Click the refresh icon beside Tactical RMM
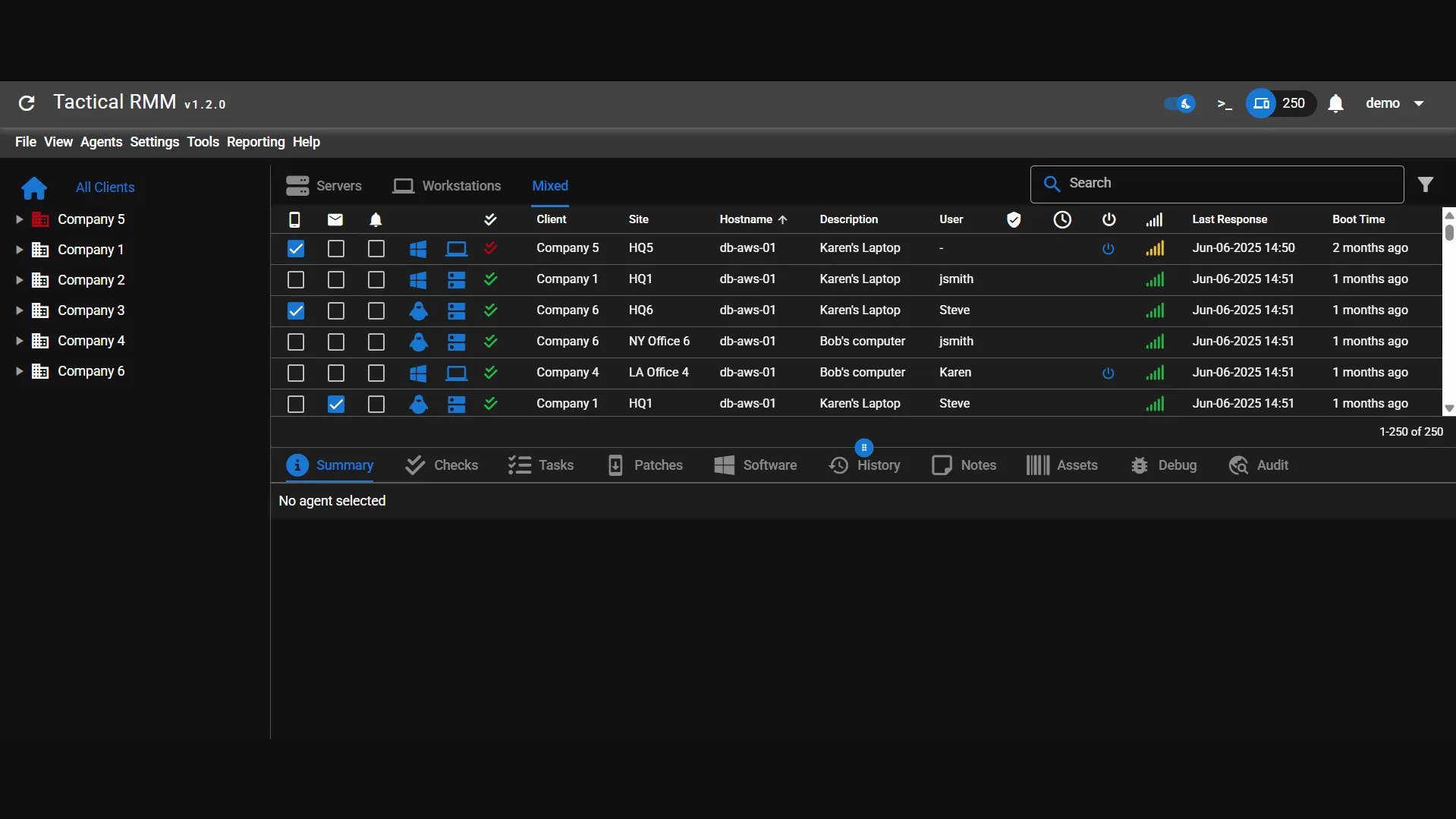 pos(27,103)
